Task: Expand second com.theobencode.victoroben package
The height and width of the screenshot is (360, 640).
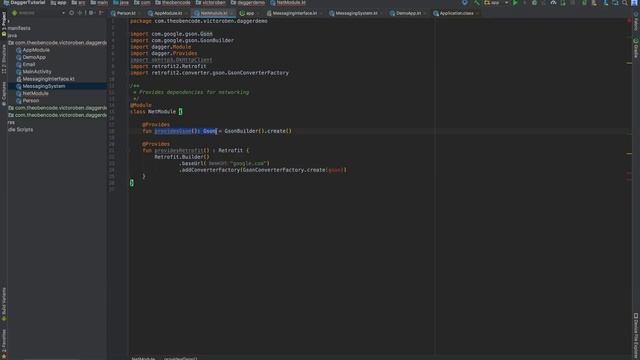Action: [57, 108]
